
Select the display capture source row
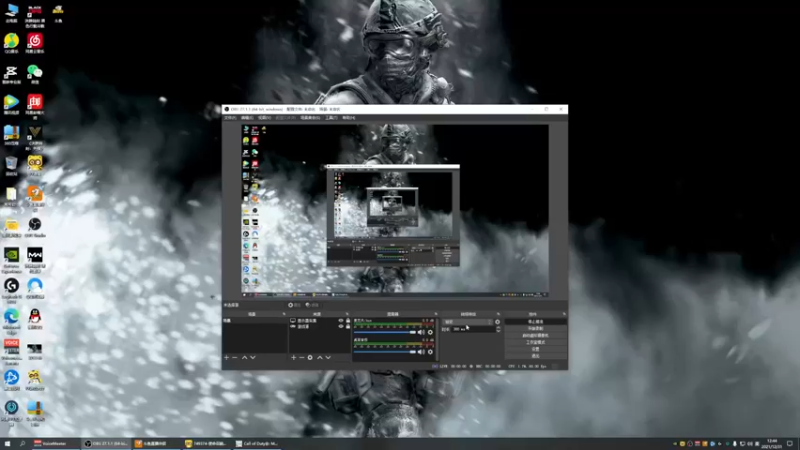pos(320,320)
